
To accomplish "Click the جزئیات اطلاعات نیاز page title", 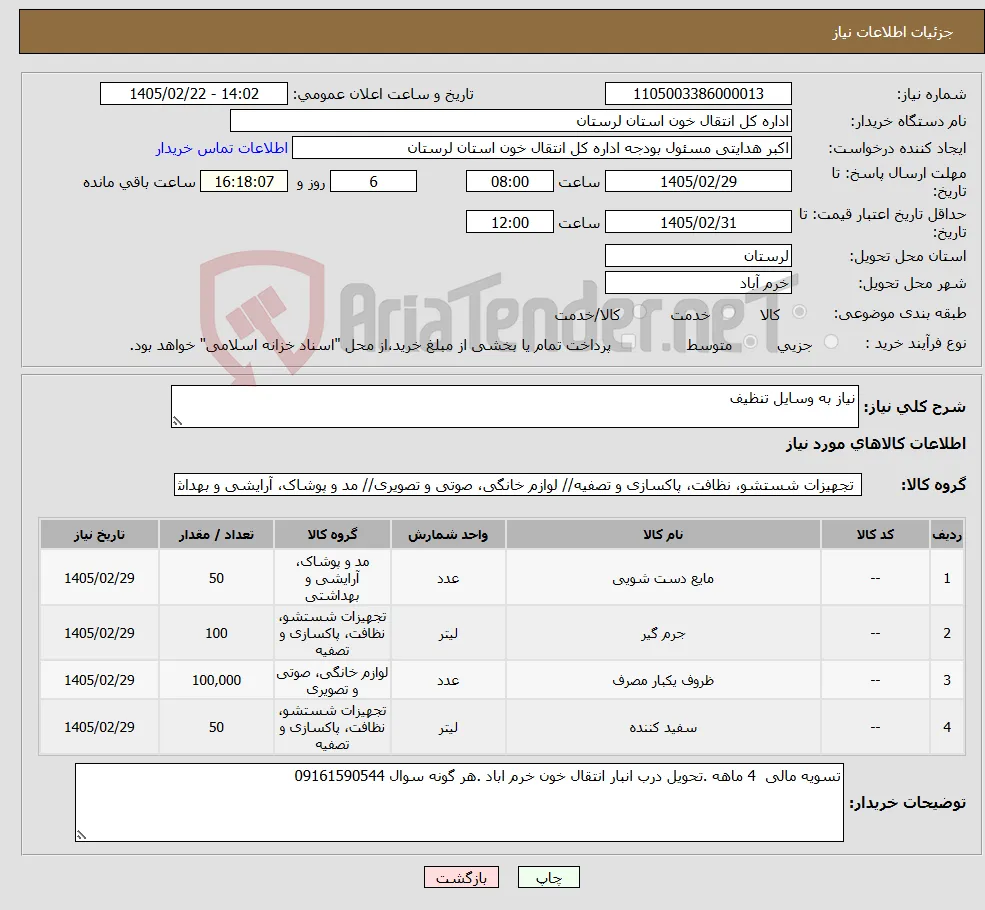I will click(893, 32).
